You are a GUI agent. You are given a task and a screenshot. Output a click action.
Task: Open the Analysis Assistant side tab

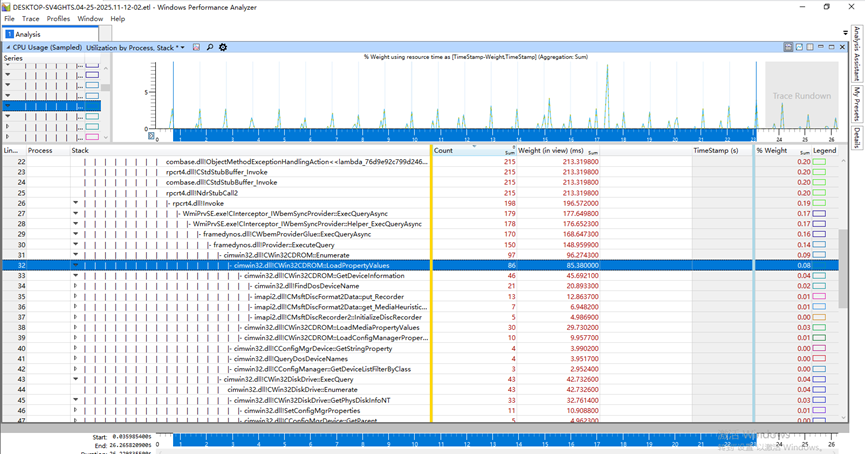pos(857,53)
